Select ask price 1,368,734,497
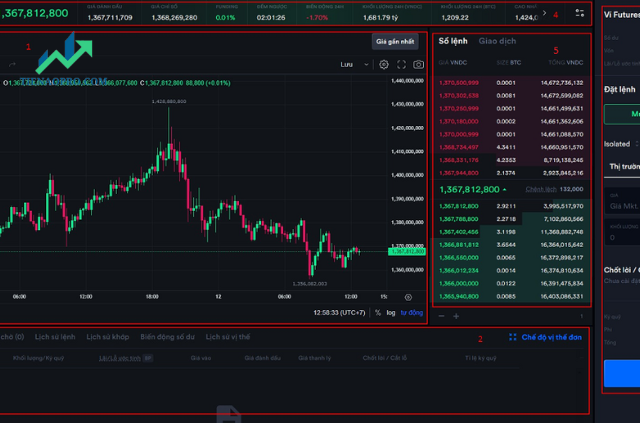The height and width of the screenshot is (423, 640). pos(459,147)
